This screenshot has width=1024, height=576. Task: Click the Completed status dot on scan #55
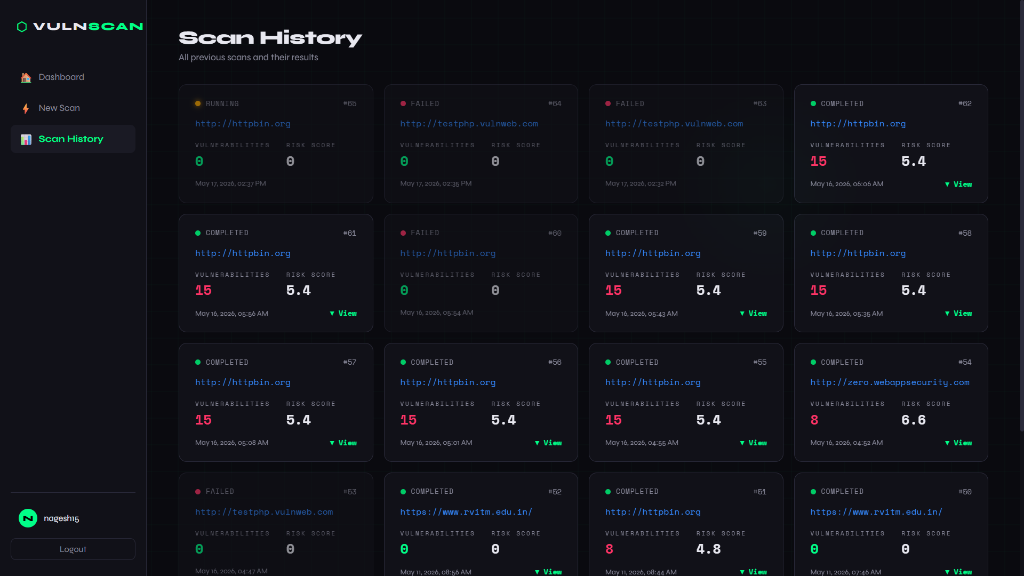click(x=608, y=362)
